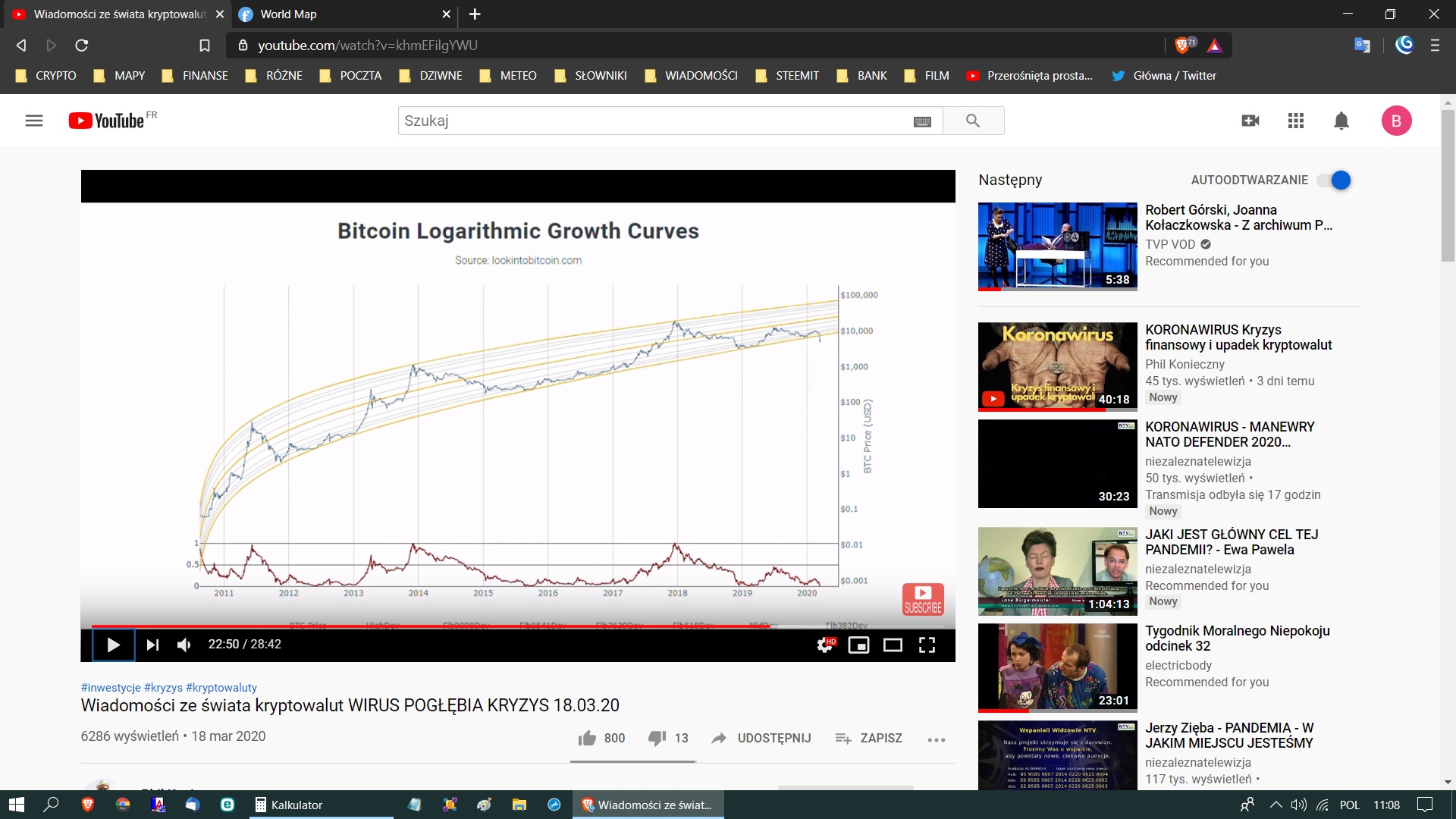Click the address bar URL
Image resolution: width=1456 pixels, height=819 pixels.
368,45
